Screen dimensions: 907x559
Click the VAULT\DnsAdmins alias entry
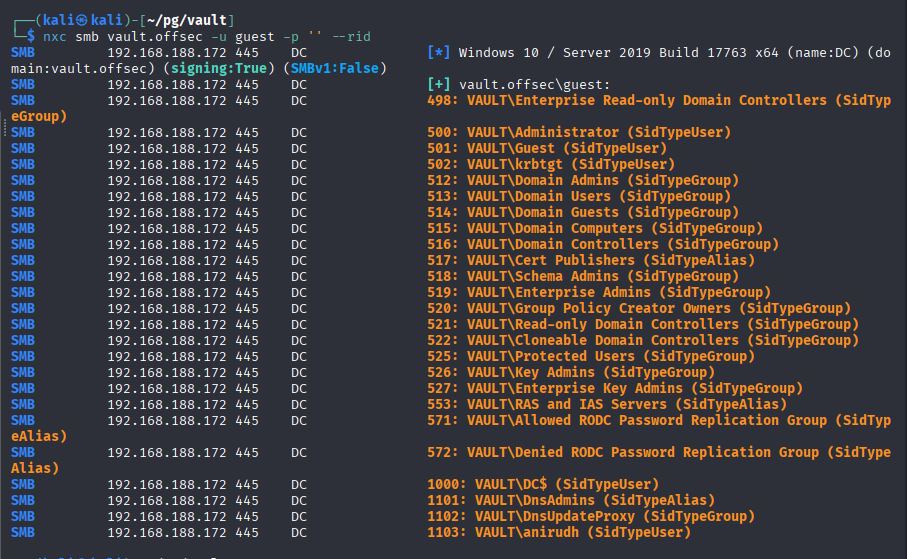tap(571, 501)
